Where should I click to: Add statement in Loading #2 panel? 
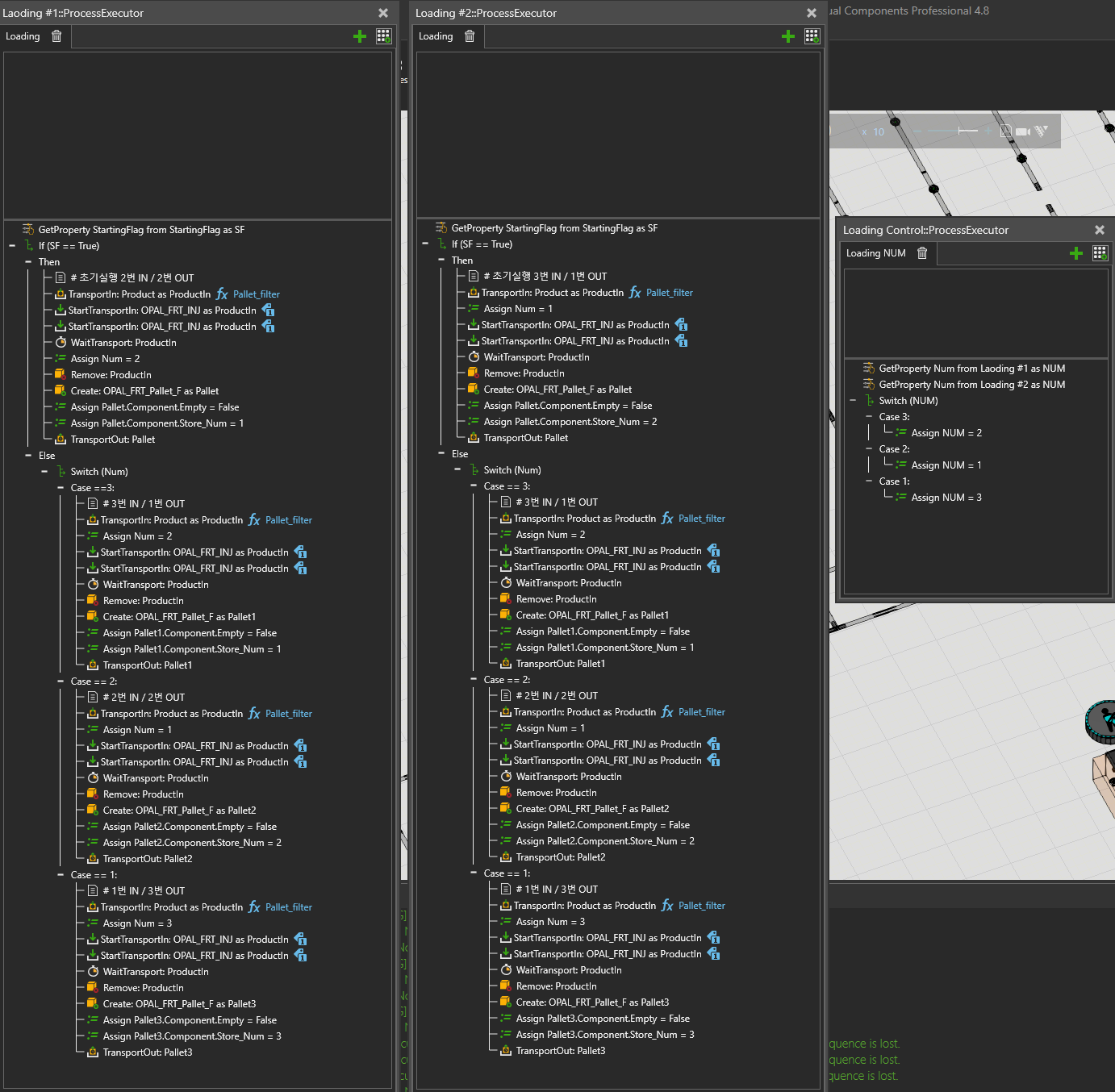coord(788,36)
